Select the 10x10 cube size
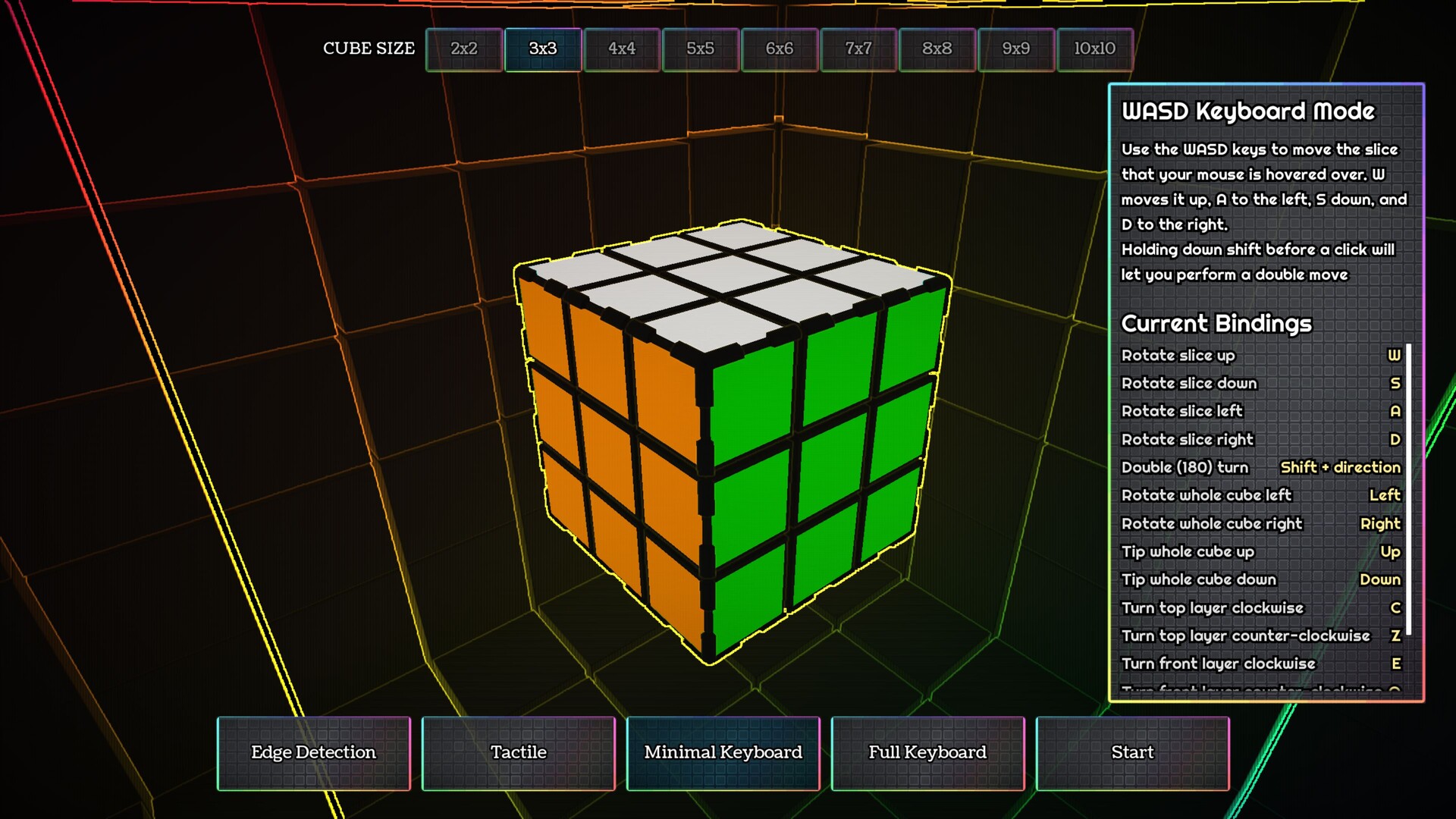 pos(1095,49)
